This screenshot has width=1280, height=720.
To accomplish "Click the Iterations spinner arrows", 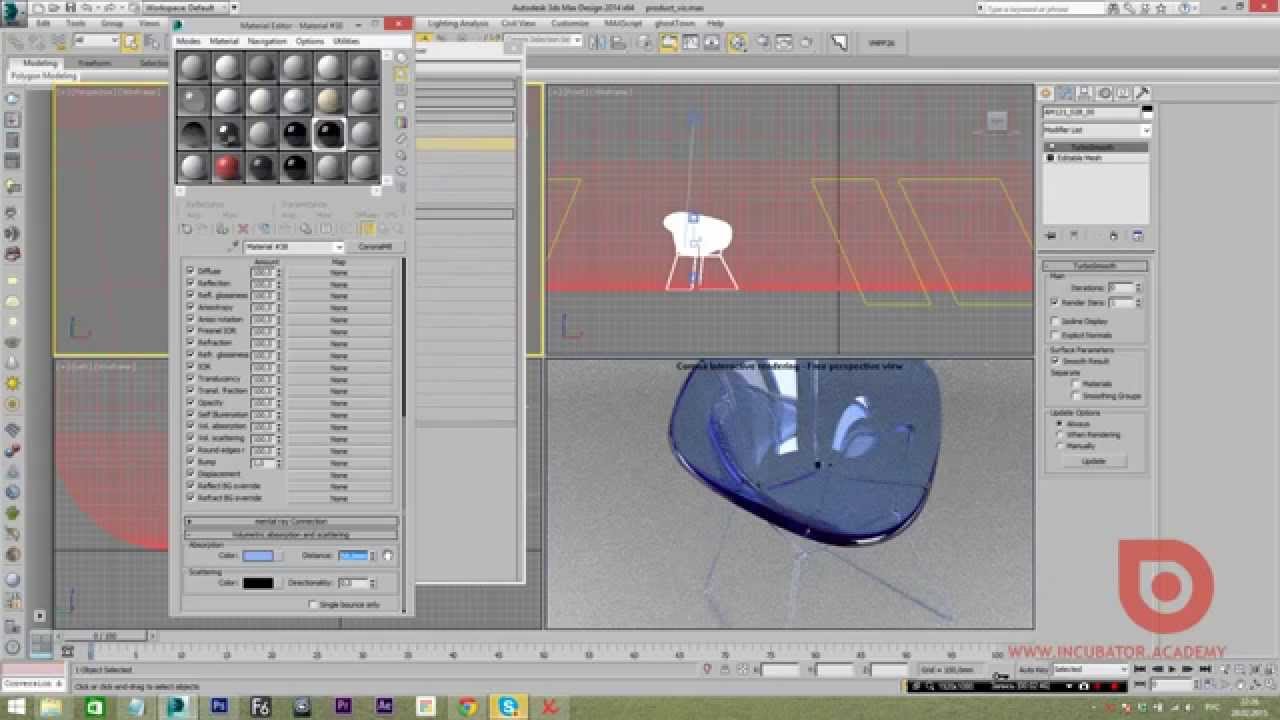I will pos(1138,288).
